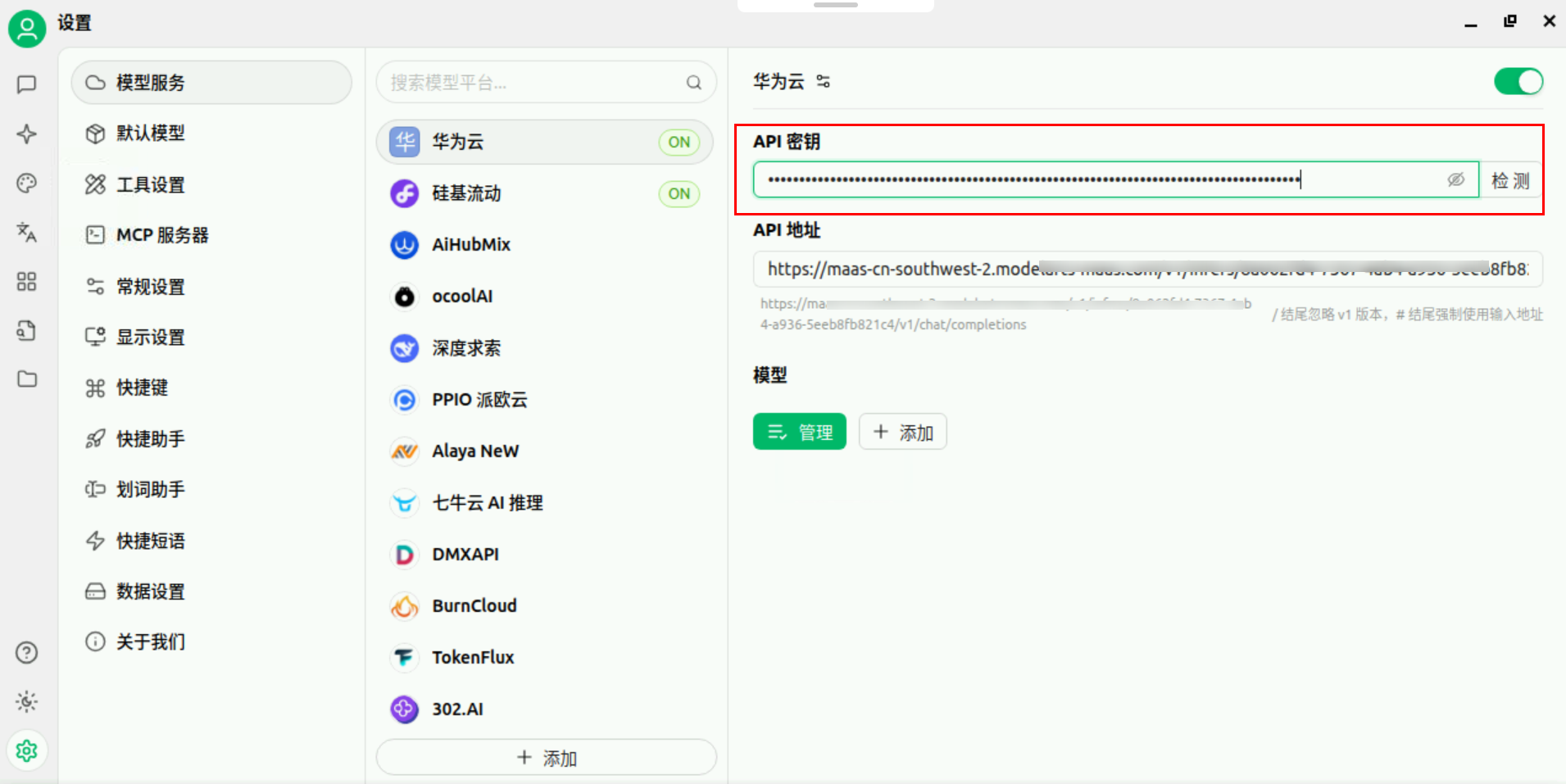
Task: Click the 华为云 ON status tag
Action: (679, 142)
